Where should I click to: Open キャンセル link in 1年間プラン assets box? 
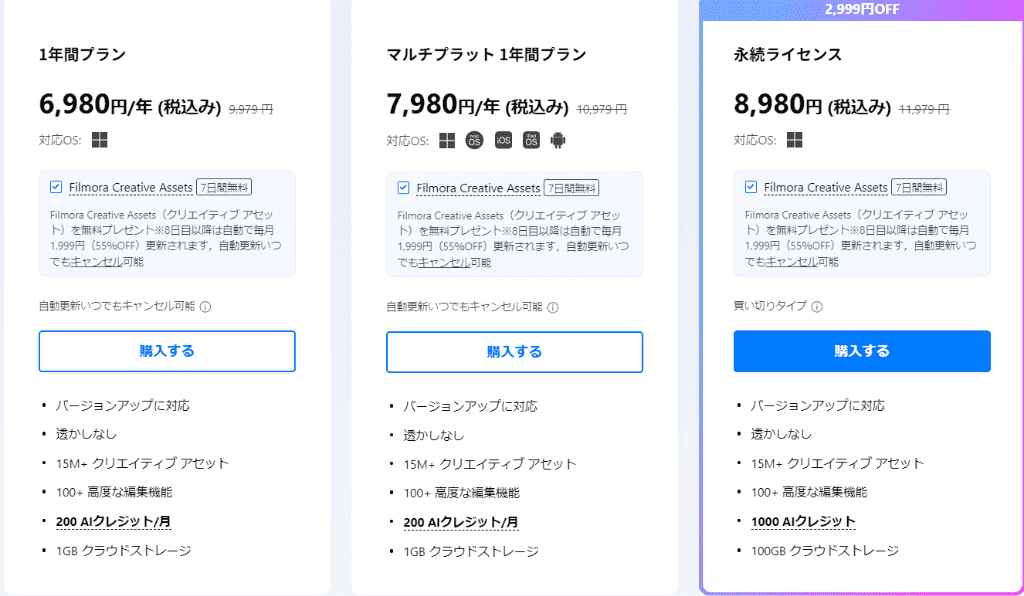tap(97, 262)
